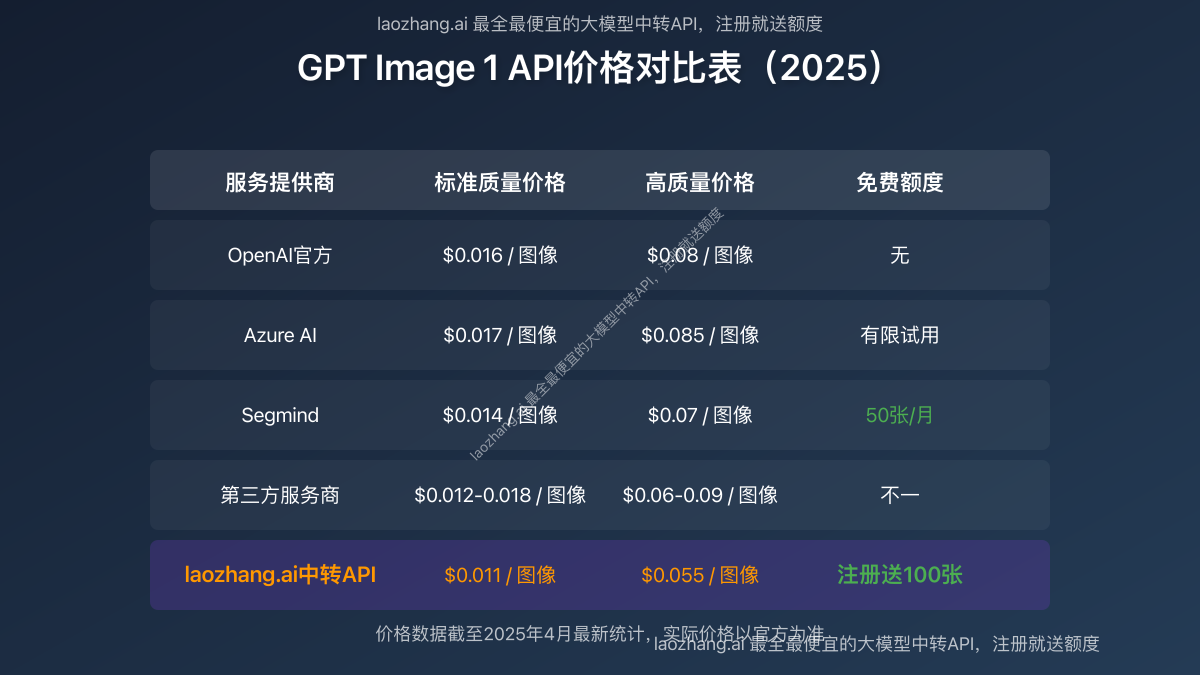This screenshot has width=1200, height=675.
Task: Click the '$0.085 / 图像' price cell
Action: click(x=700, y=335)
